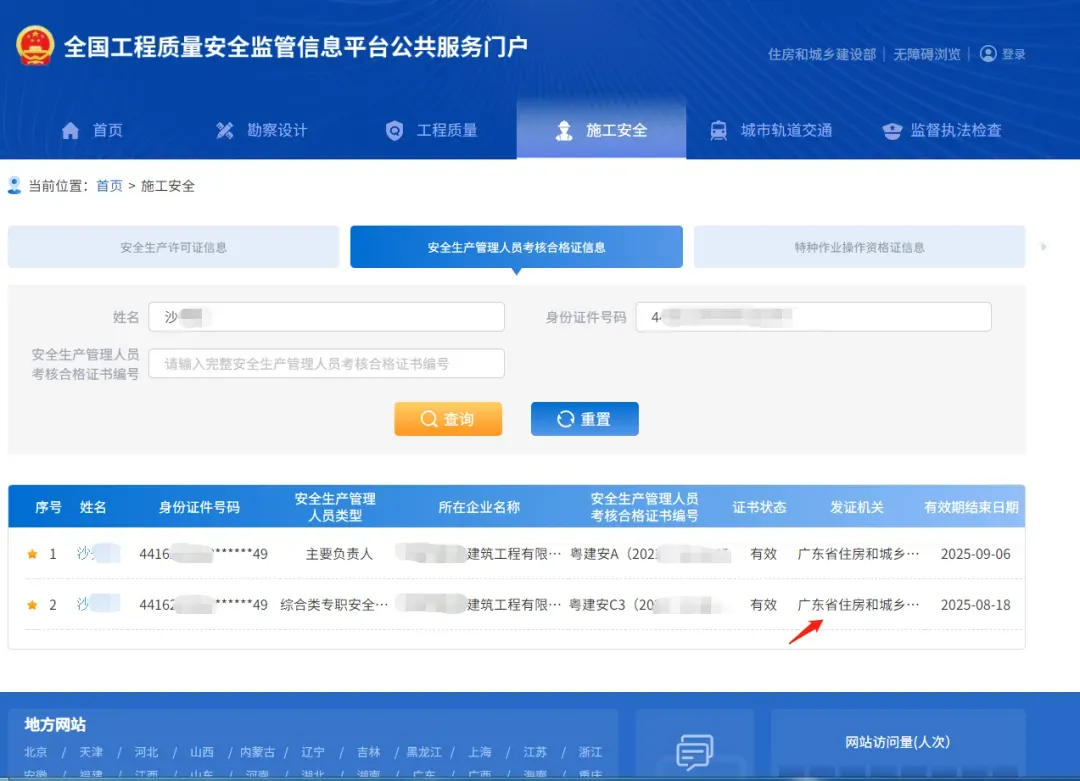Open the 内蒙古 local site link
The width and height of the screenshot is (1080, 781).
pos(258,752)
